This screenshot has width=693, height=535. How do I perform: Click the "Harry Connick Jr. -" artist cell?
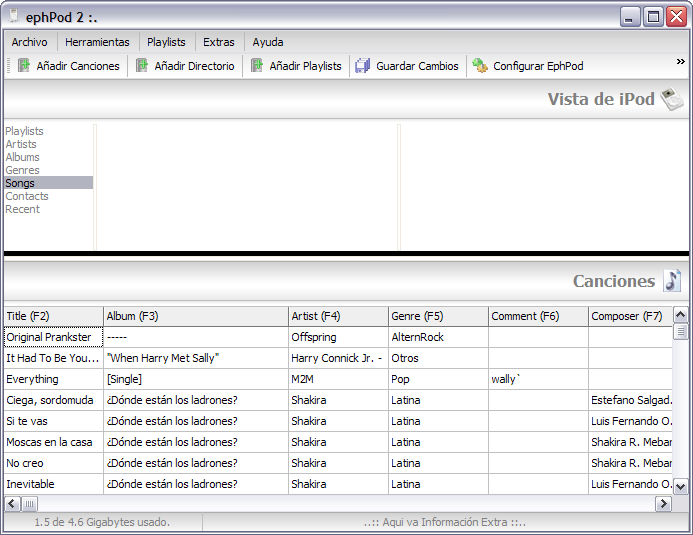coord(338,358)
